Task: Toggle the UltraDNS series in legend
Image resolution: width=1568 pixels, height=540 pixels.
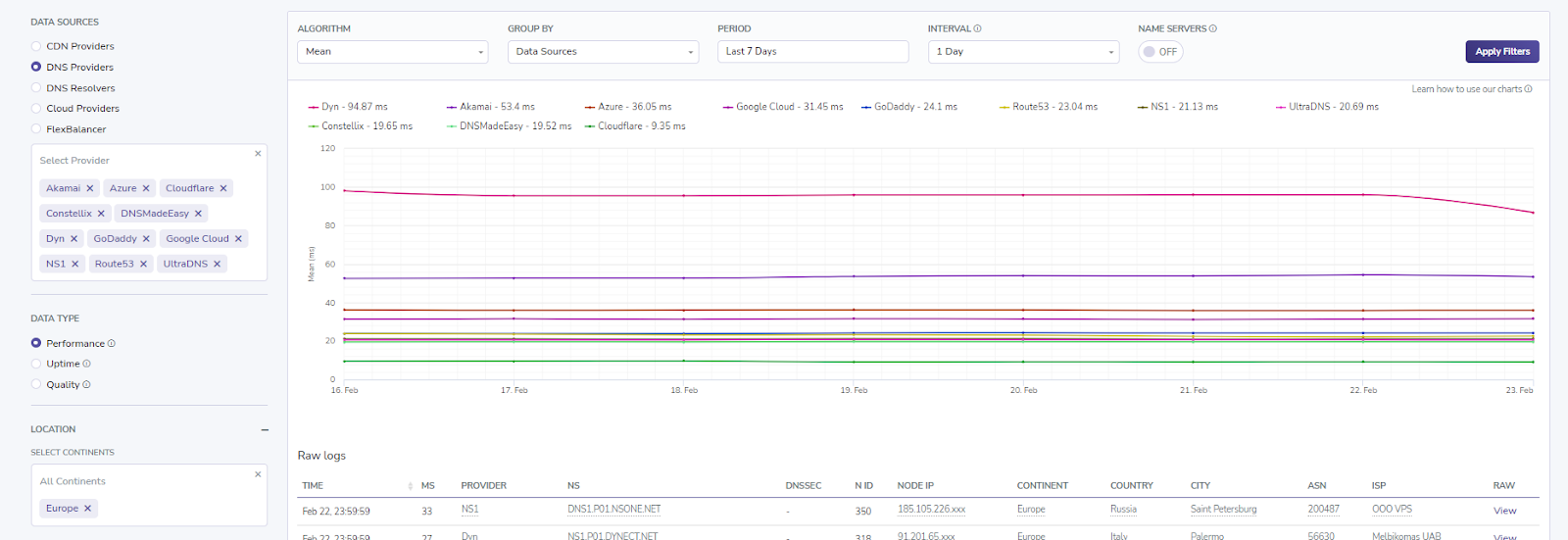Action: pyautogui.click(x=1327, y=107)
